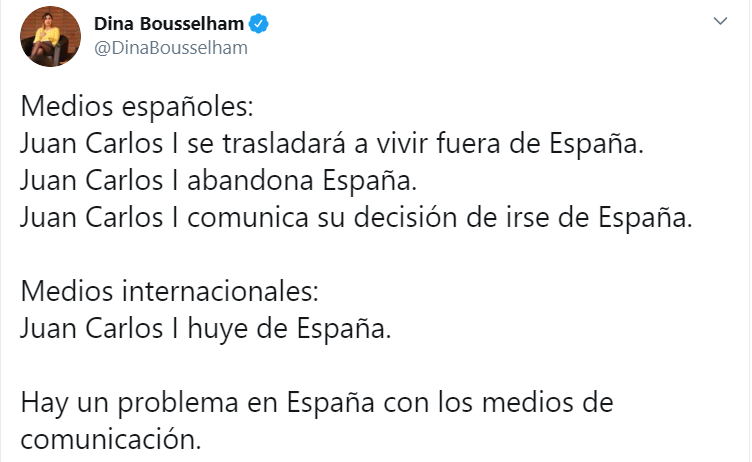Click the line ending "irse de España."
752x462 pixels.
coord(355,220)
